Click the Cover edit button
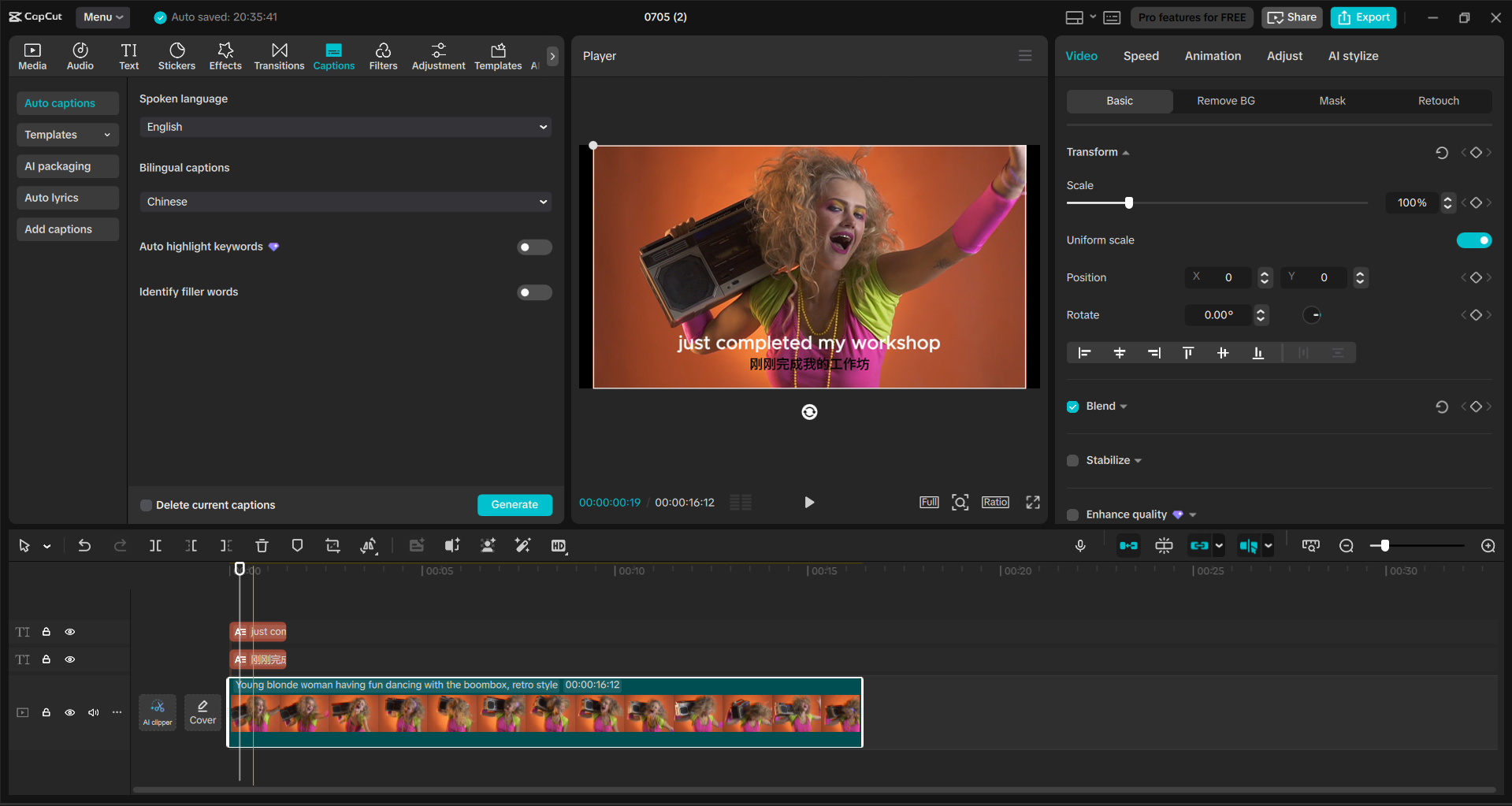 coord(202,712)
